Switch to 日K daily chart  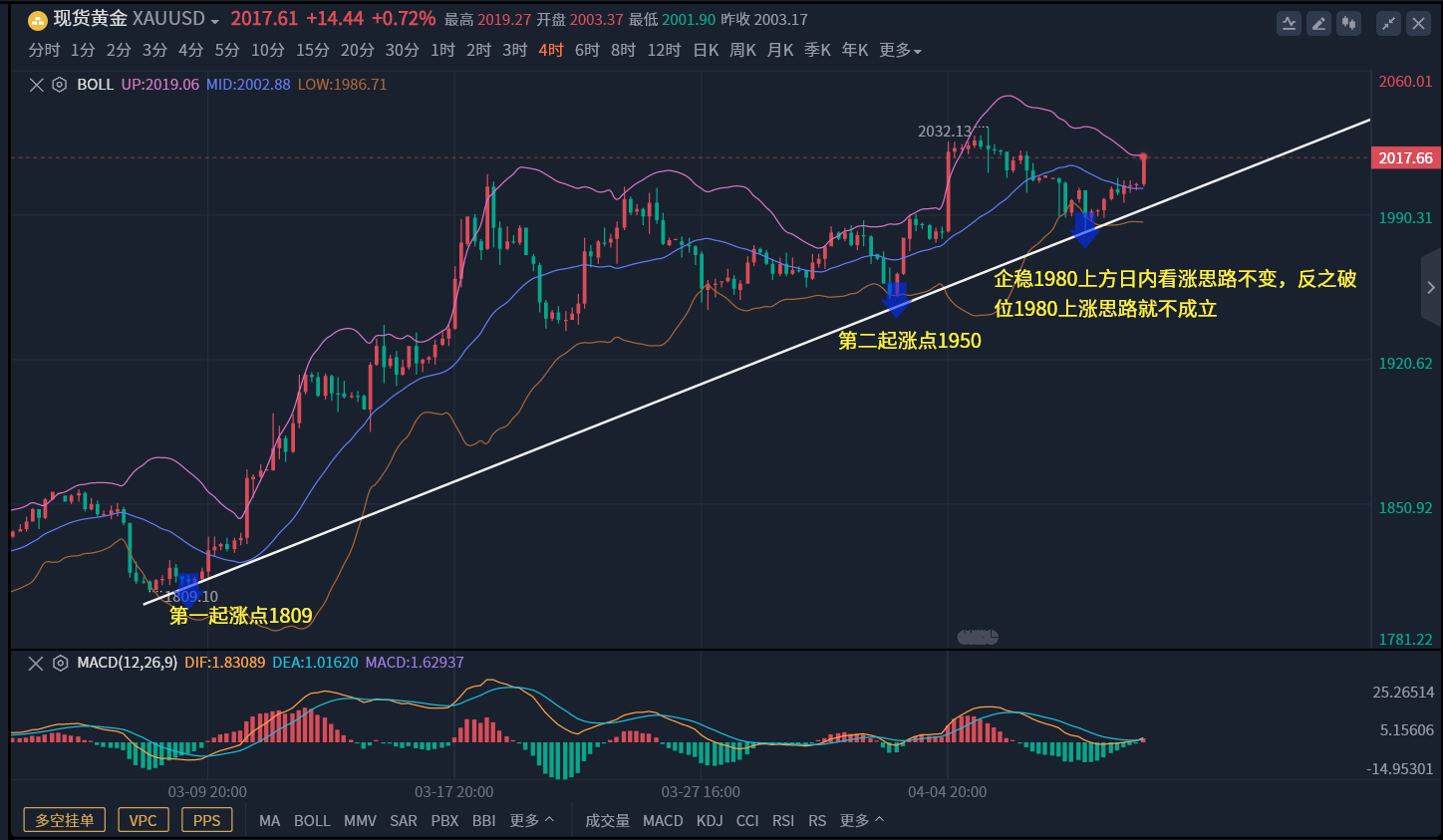706,50
